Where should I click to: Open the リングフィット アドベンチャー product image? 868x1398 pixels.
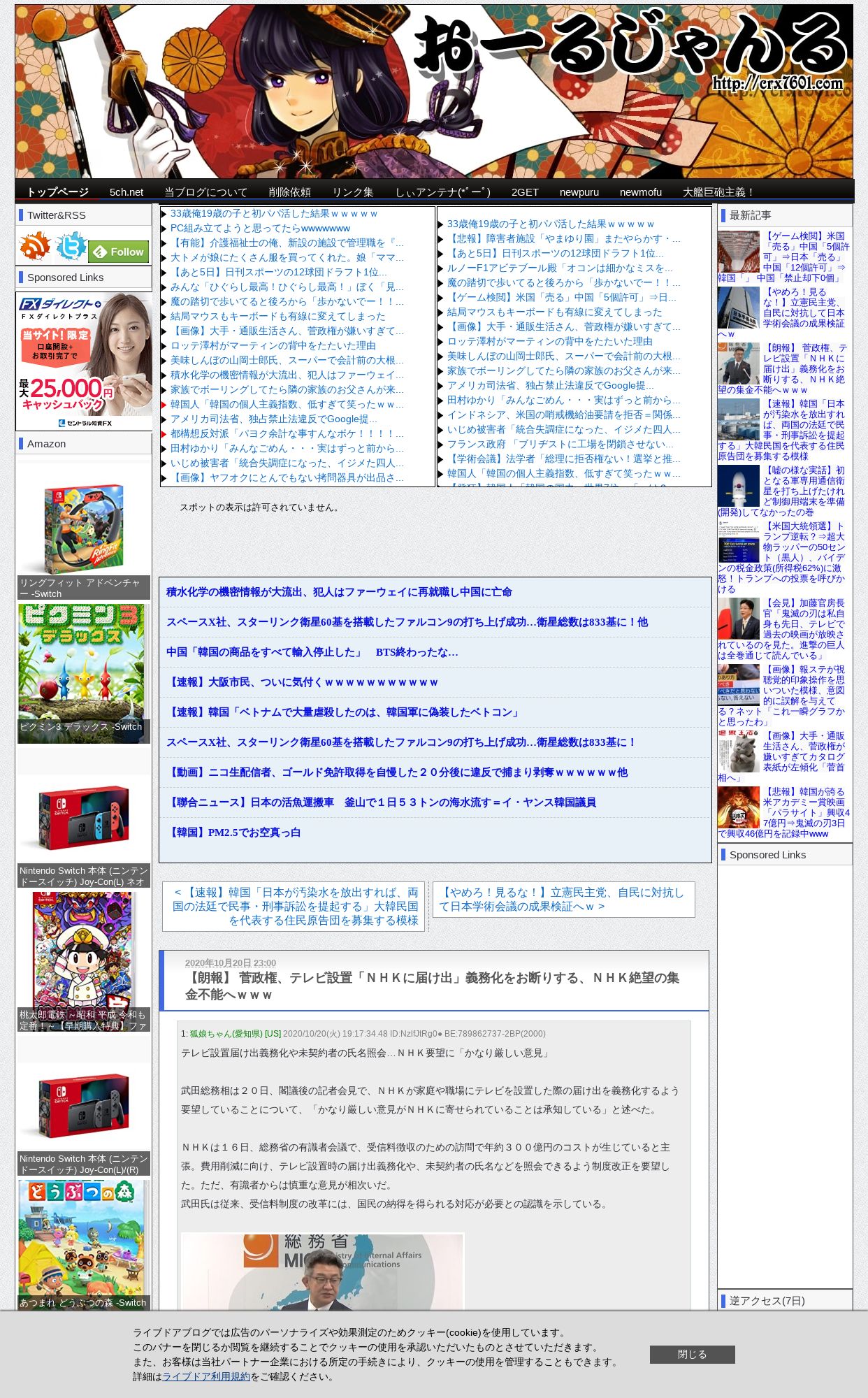pos(84,528)
